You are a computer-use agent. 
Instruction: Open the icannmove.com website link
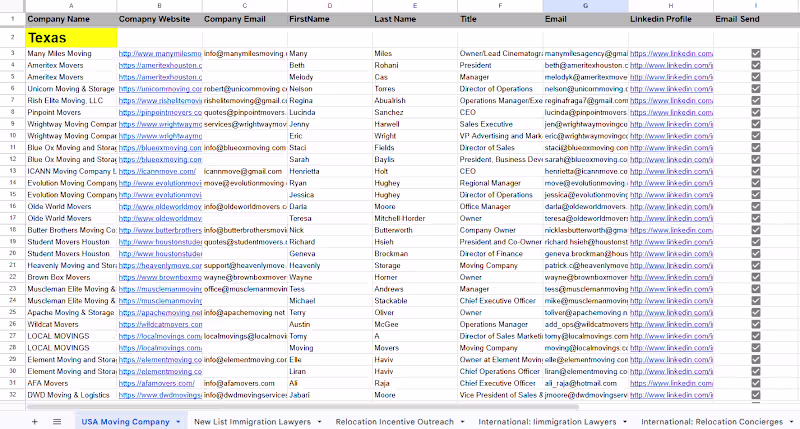157,171
